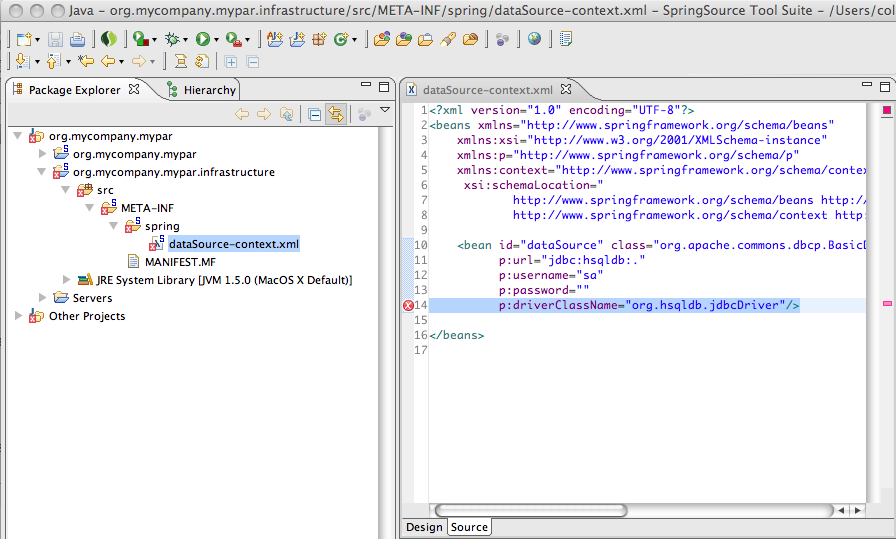
Task: Expand the JRE System Library node
Action: pyautogui.click(x=67, y=280)
